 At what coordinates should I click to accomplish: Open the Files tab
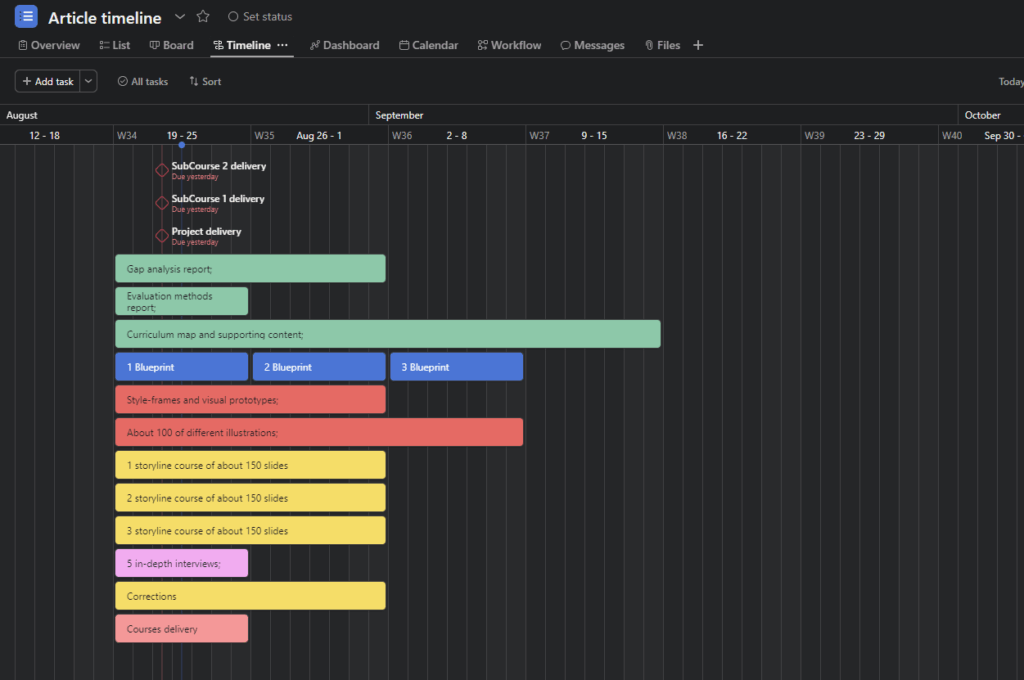pos(663,45)
